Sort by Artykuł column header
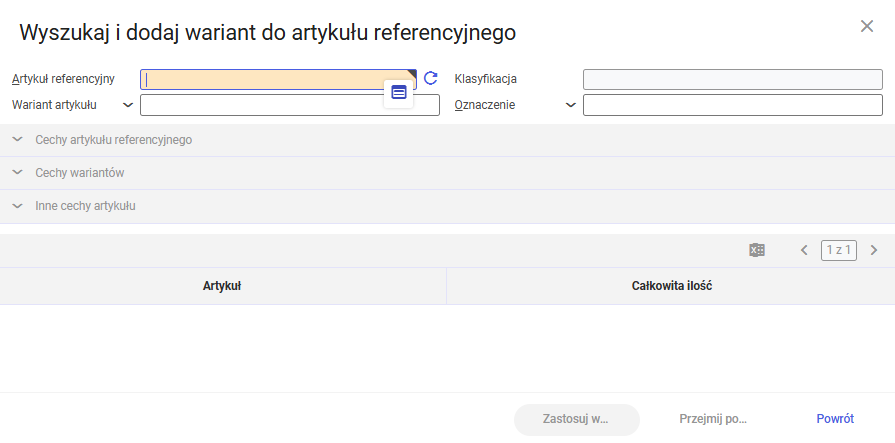Screen dimensions: 895x443 [x=222, y=286]
